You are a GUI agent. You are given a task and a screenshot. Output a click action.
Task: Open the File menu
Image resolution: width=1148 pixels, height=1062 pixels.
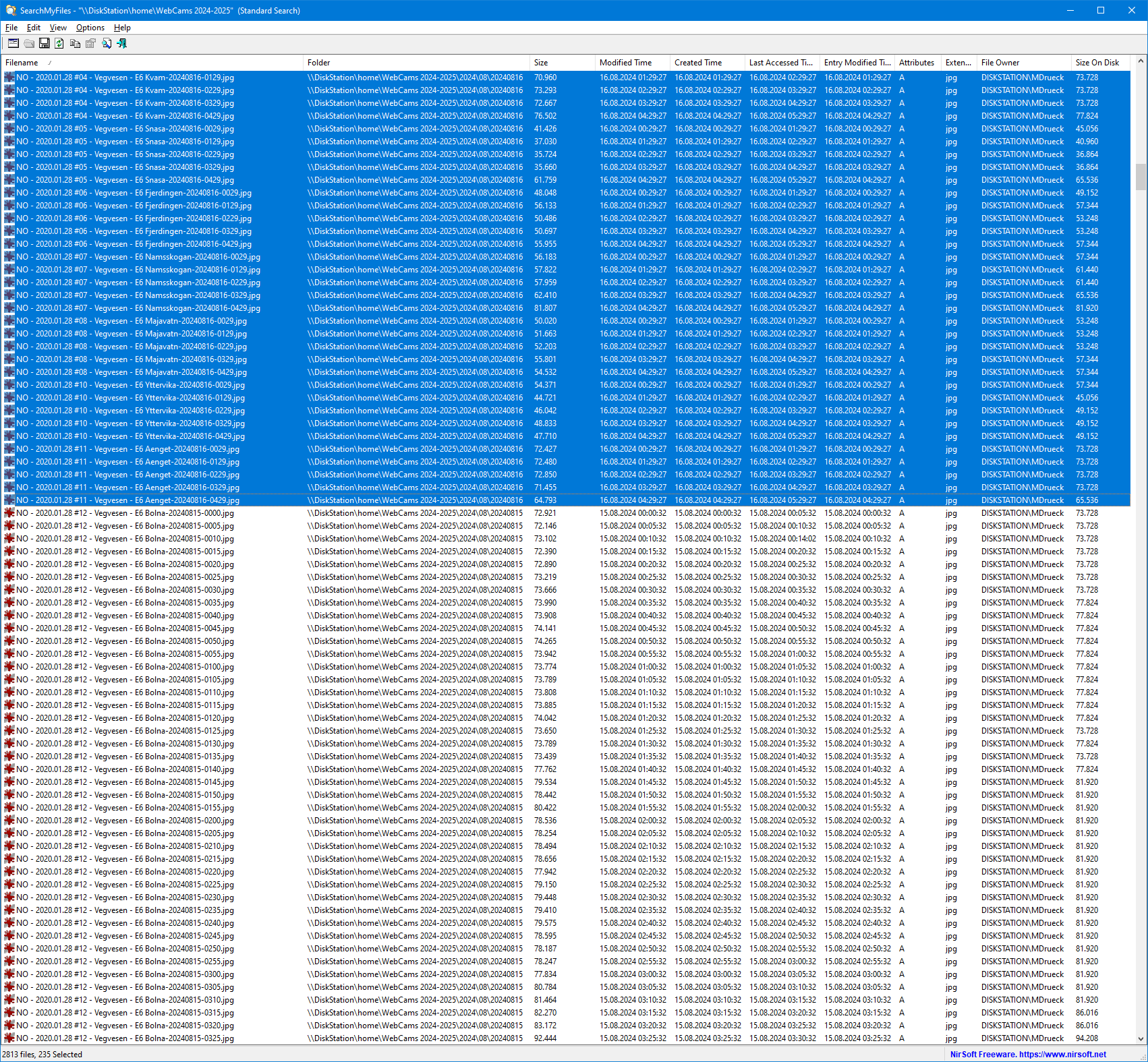[x=11, y=28]
